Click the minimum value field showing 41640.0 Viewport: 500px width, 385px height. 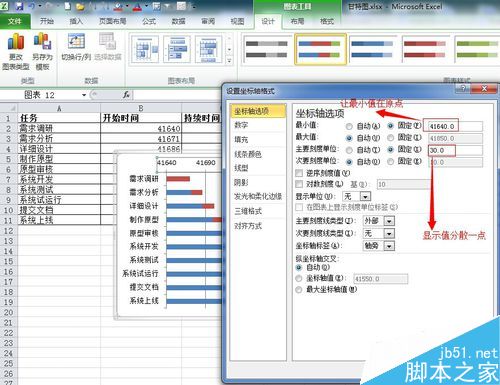(455, 126)
